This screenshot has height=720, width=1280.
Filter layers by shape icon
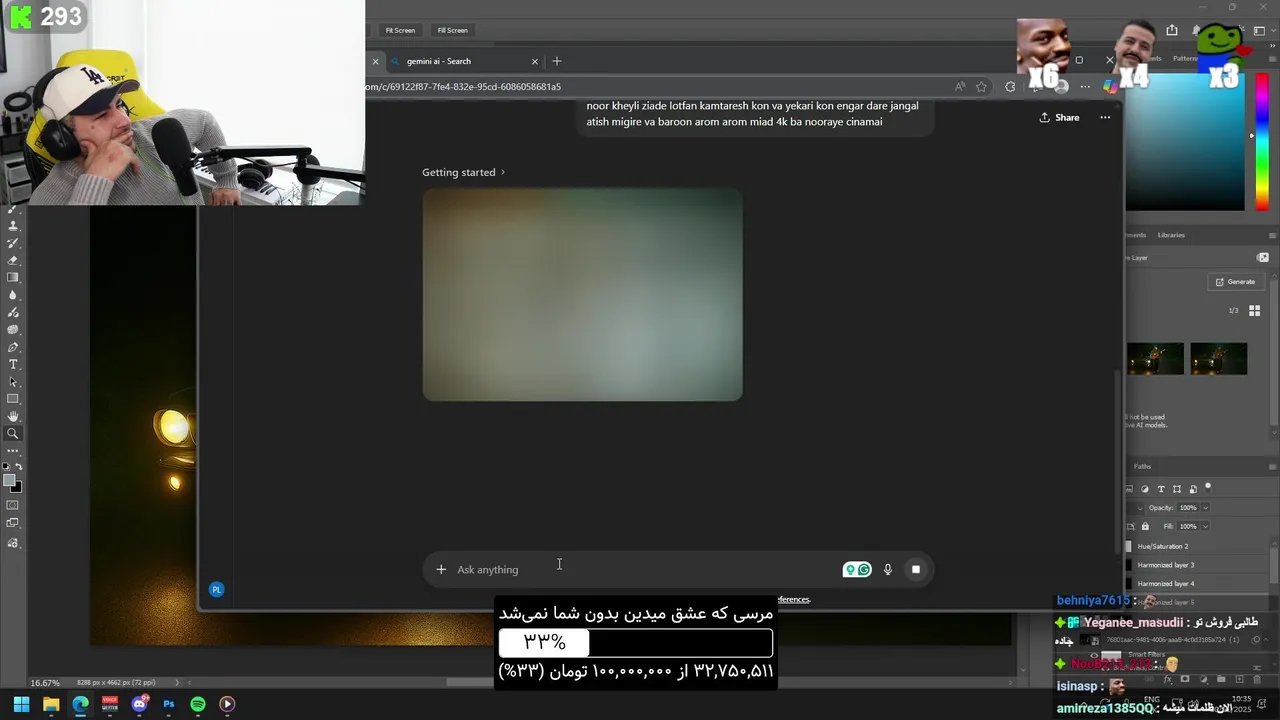(x=1177, y=489)
